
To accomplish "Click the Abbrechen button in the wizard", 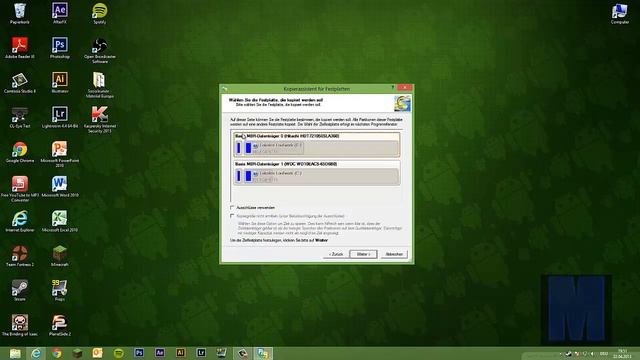I will [394, 254].
